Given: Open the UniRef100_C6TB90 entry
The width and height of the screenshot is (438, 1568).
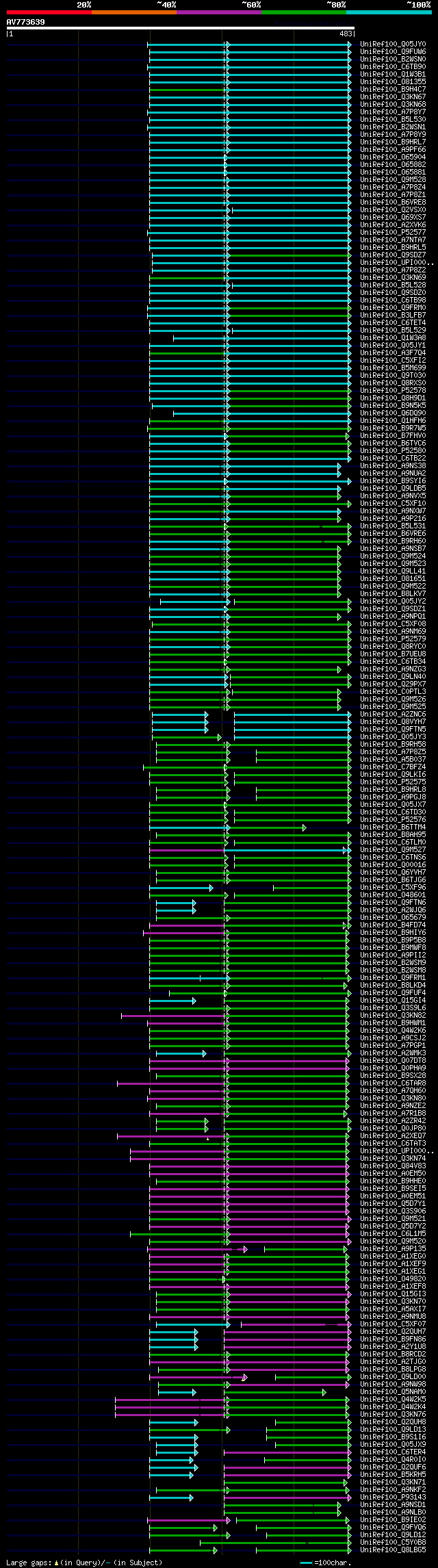Looking at the screenshot, I should pyautogui.click(x=393, y=67).
